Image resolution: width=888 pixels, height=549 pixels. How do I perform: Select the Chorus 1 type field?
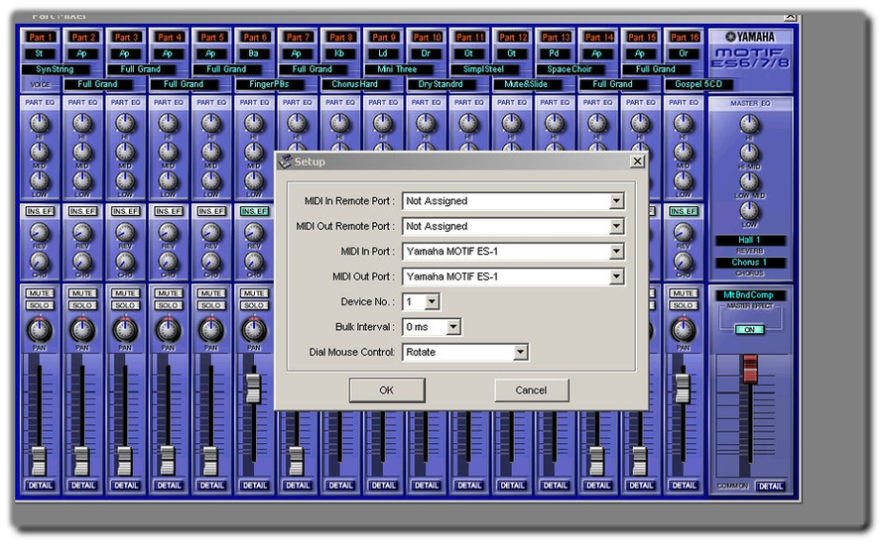pos(750,263)
